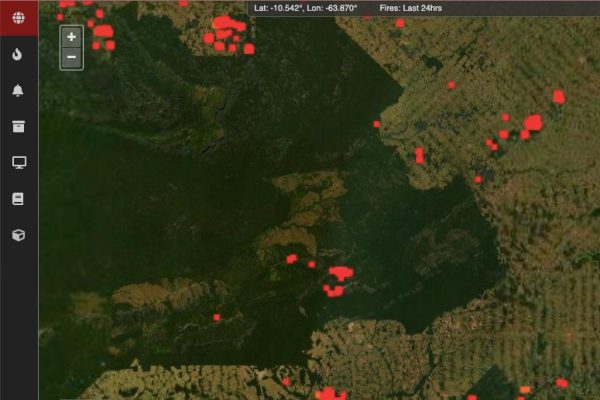Zoom out with the minus button

click(x=72, y=57)
